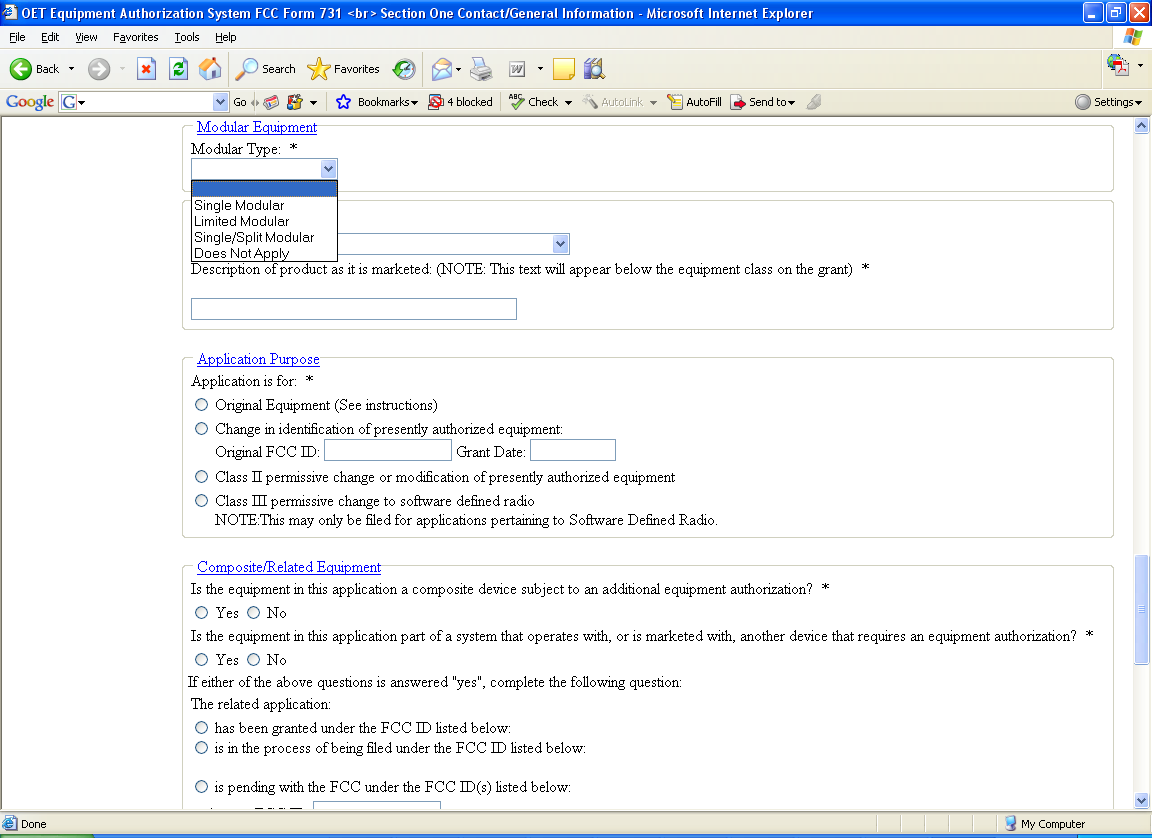This screenshot has height=838, width=1152.
Task: Open the File menu
Action: [x=17, y=37]
